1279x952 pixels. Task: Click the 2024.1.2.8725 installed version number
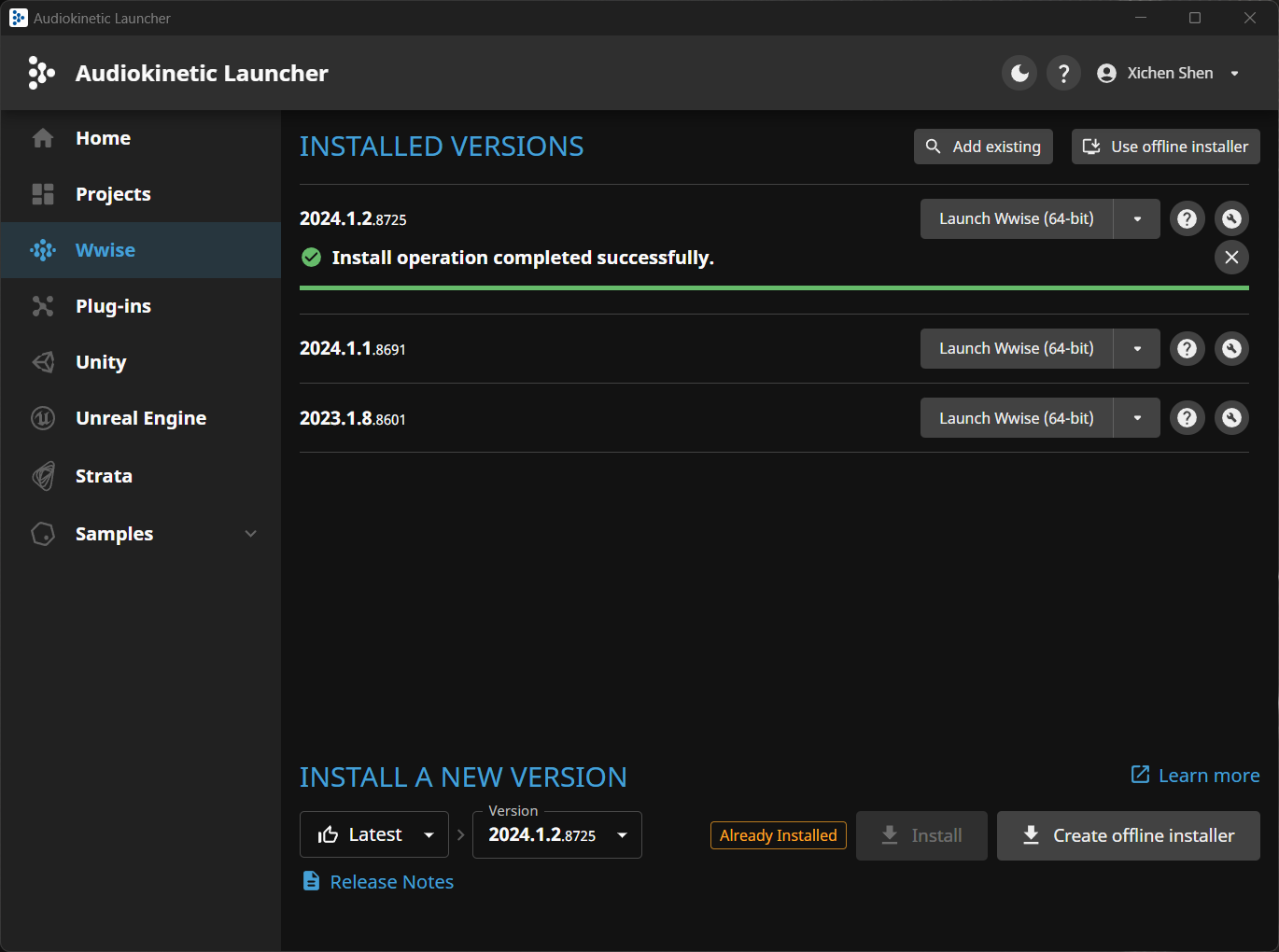click(353, 218)
